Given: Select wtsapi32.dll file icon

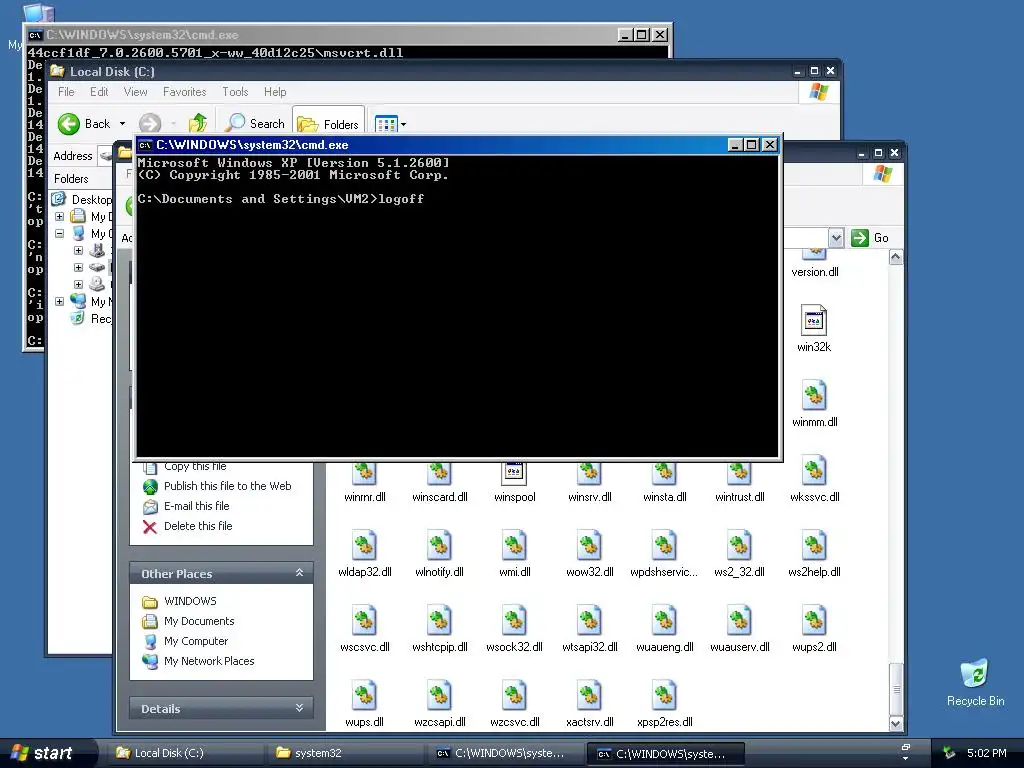Looking at the screenshot, I should pos(590,620).
